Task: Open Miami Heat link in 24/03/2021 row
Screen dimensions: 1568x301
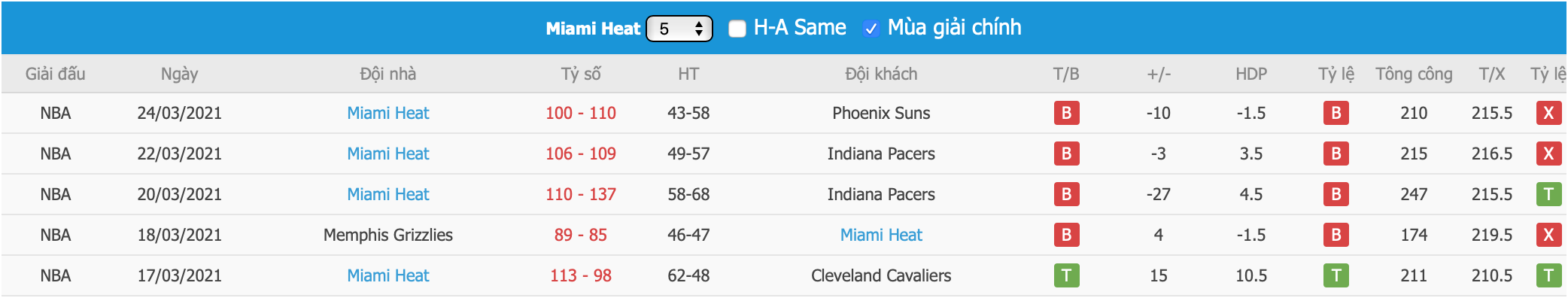Action: (x=388, y=113)
